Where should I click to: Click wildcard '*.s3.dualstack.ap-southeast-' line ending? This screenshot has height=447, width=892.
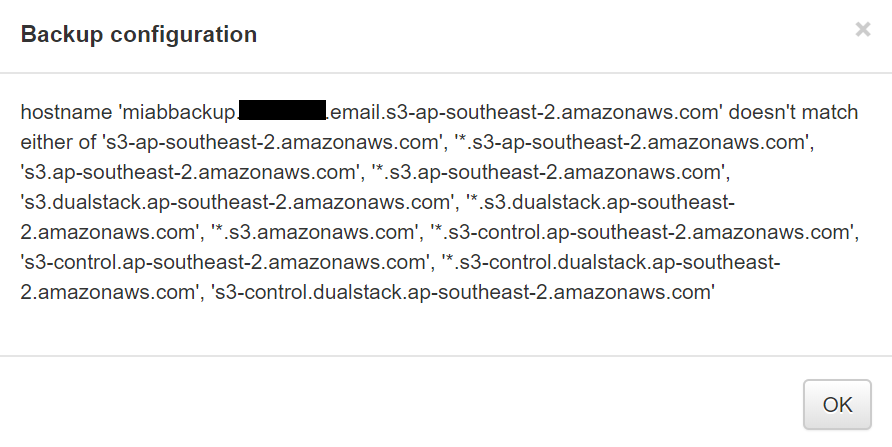pyautogui.click(x=601, y=202)
